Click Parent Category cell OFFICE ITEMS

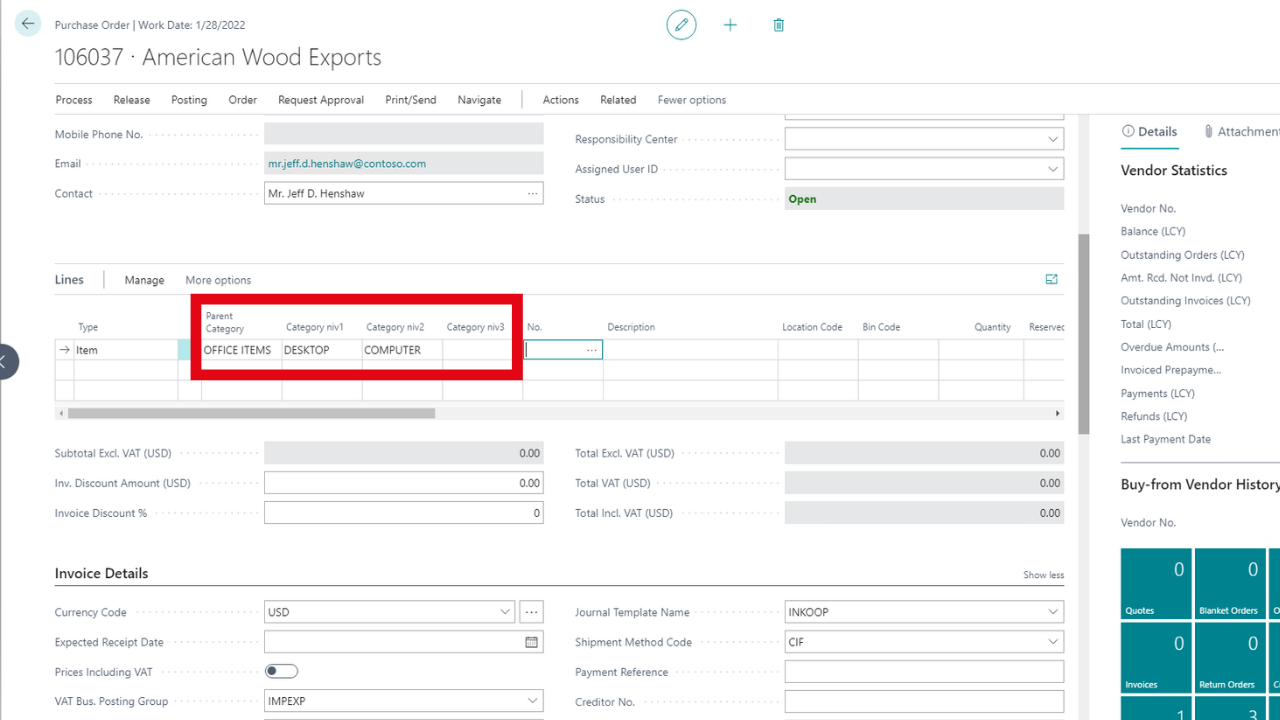coord(241,350)
